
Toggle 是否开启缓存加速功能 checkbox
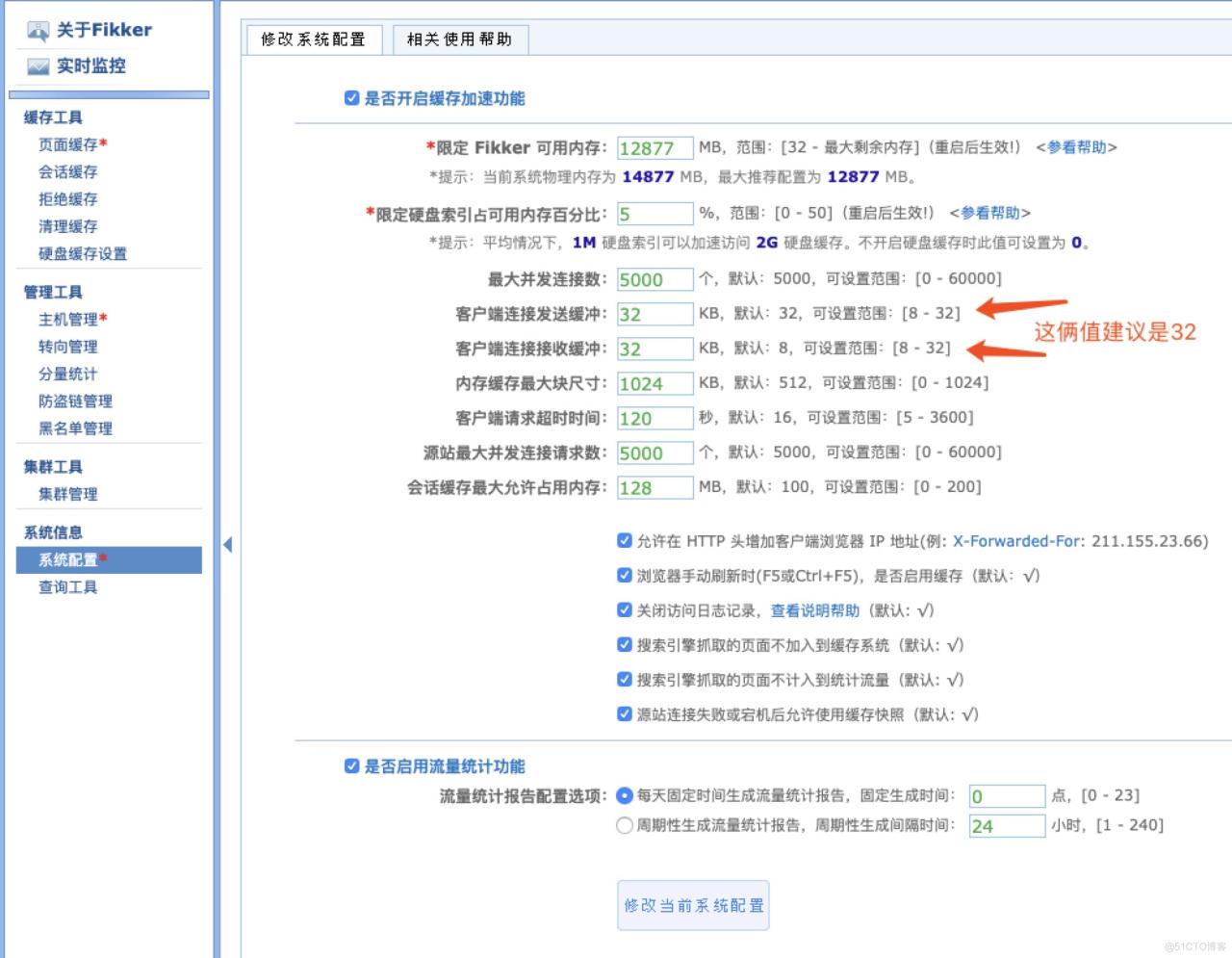351,98
